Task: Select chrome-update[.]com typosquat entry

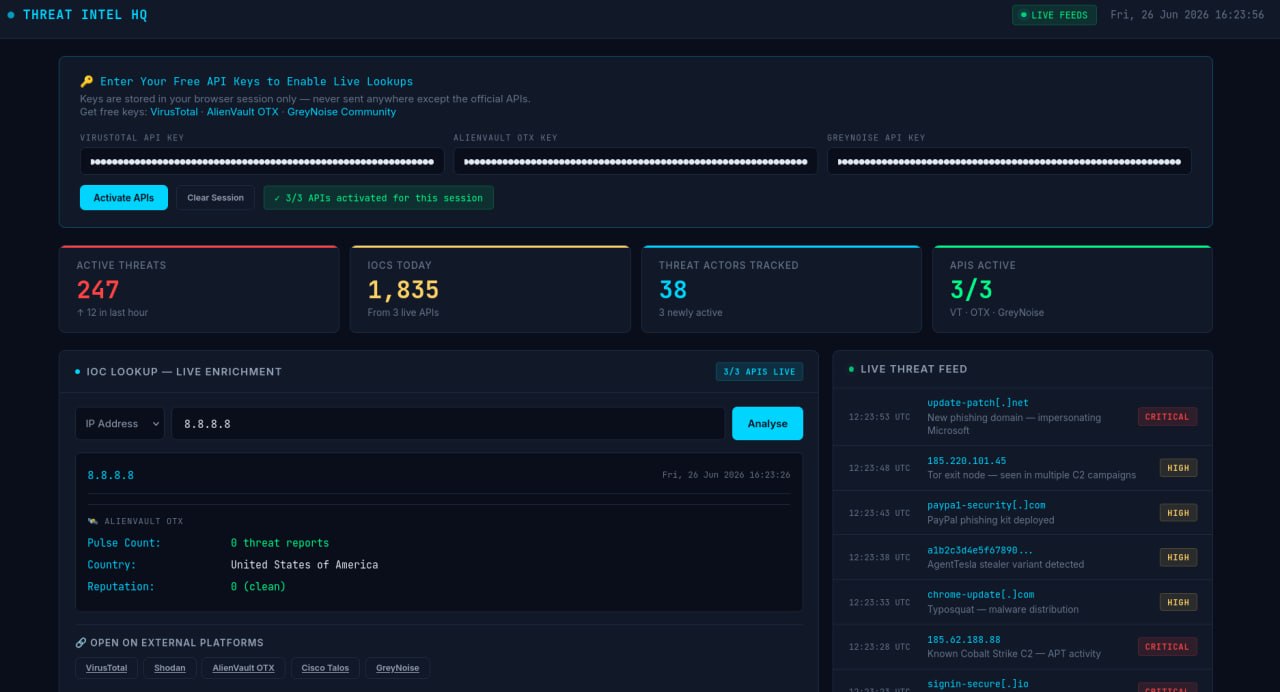Action: [1022, 602]
